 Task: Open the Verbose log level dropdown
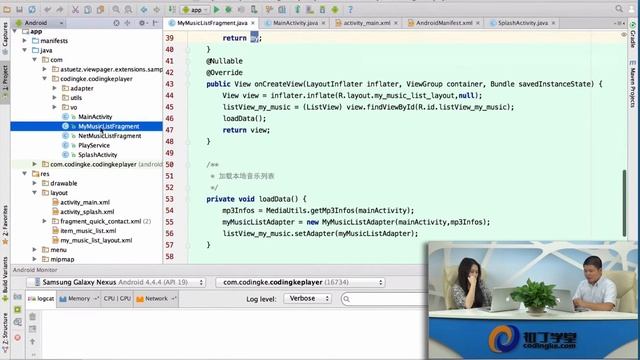[307, 299]
